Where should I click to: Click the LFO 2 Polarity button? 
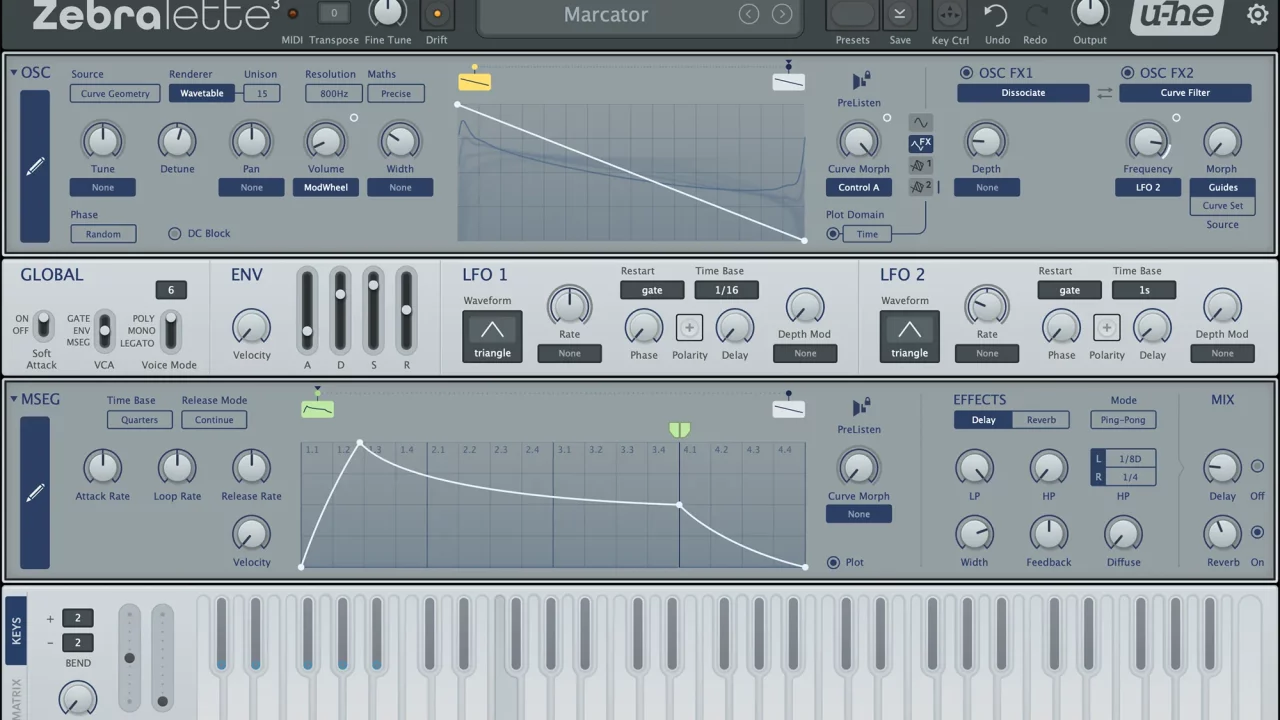[x=1106, y=327]
